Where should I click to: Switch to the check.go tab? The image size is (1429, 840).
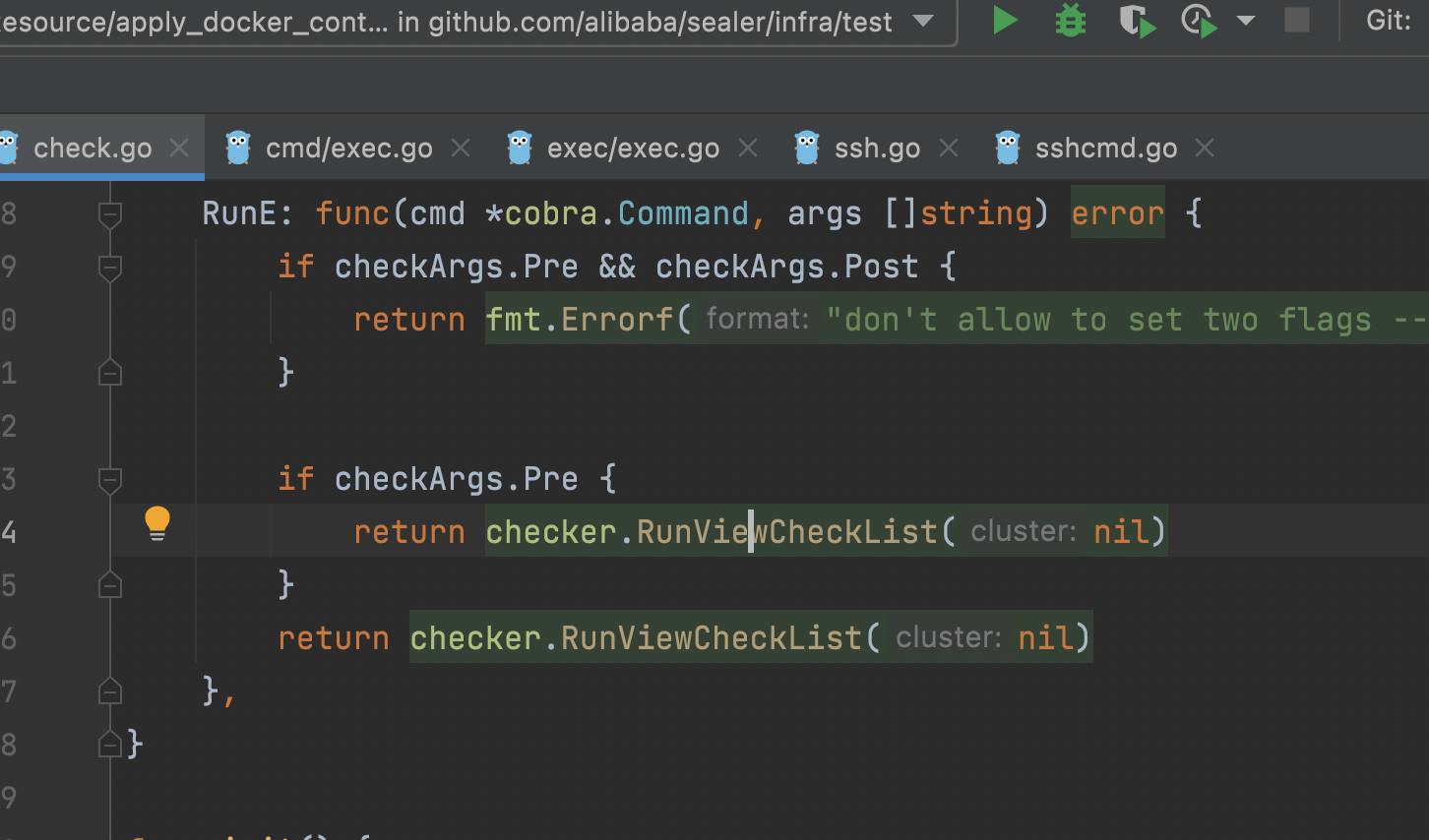[x=93, y=149]
